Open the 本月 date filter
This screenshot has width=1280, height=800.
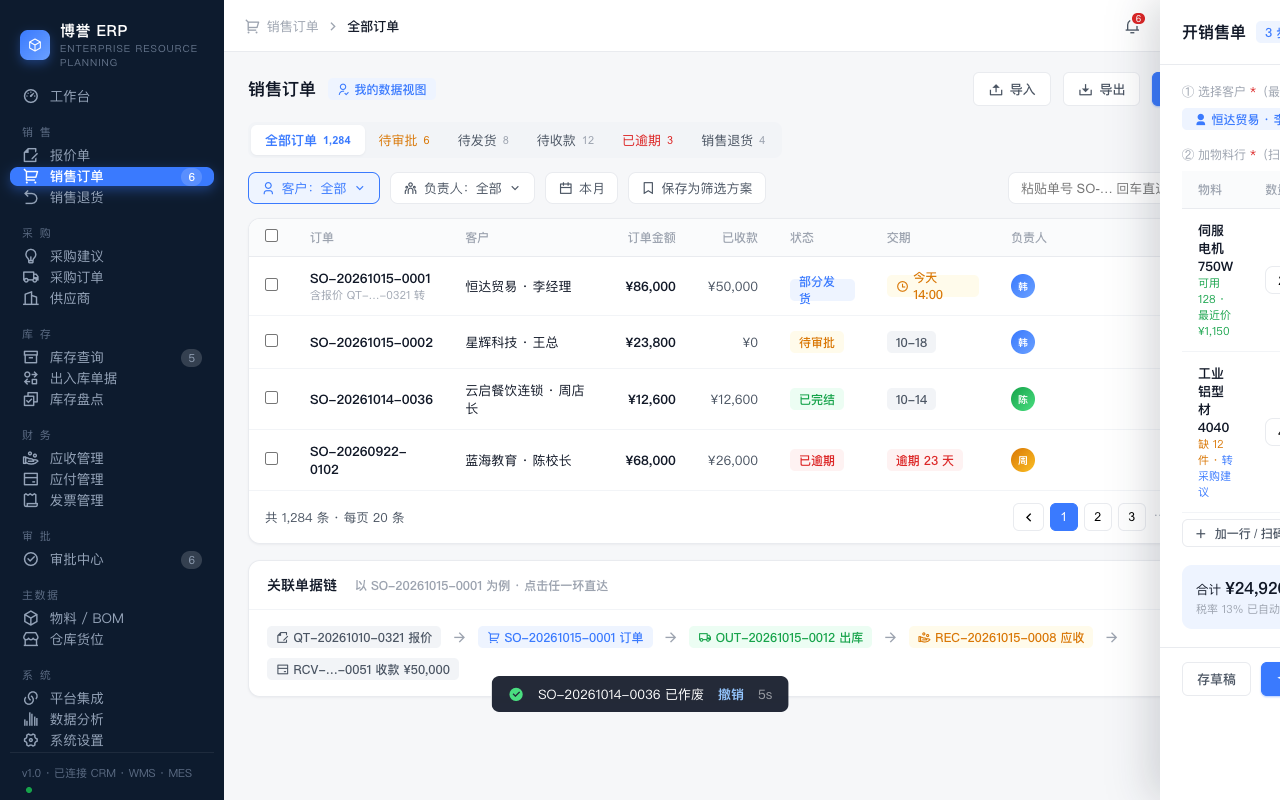pyautogui.click(x=581, y=188)
